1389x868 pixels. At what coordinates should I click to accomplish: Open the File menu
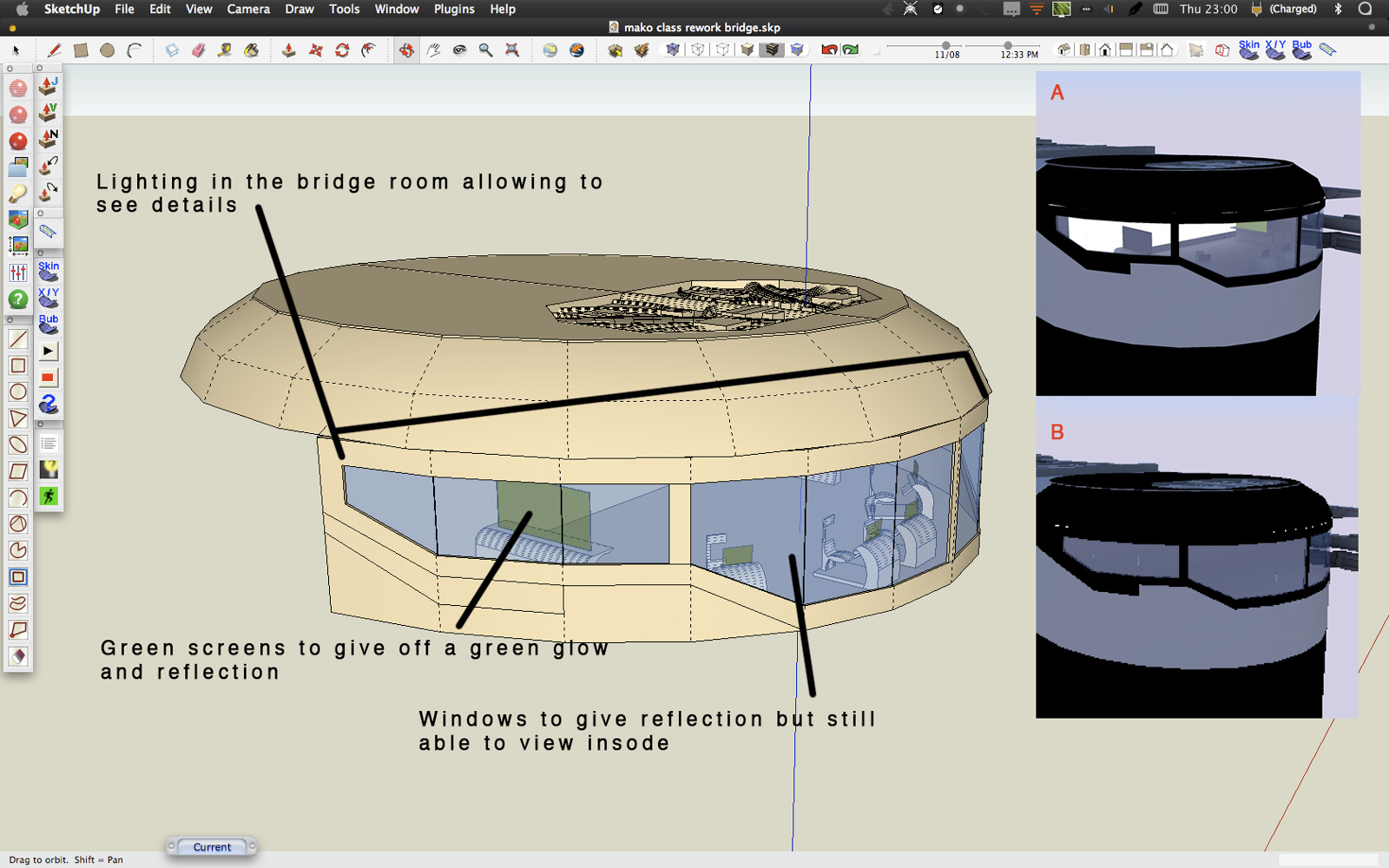coord(124,9)
